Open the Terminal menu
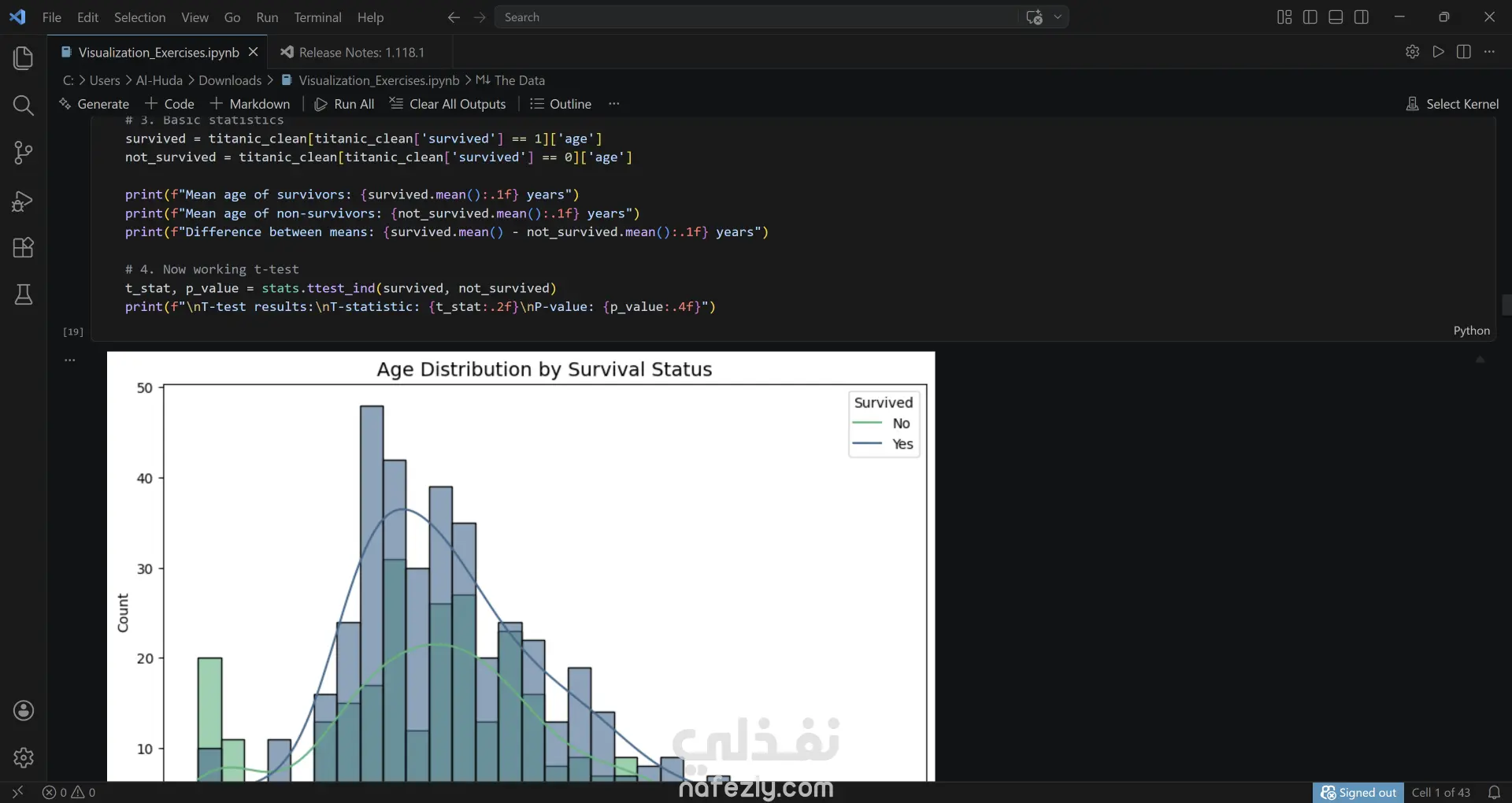This screenshot has width=1512, height=803. 317,17
